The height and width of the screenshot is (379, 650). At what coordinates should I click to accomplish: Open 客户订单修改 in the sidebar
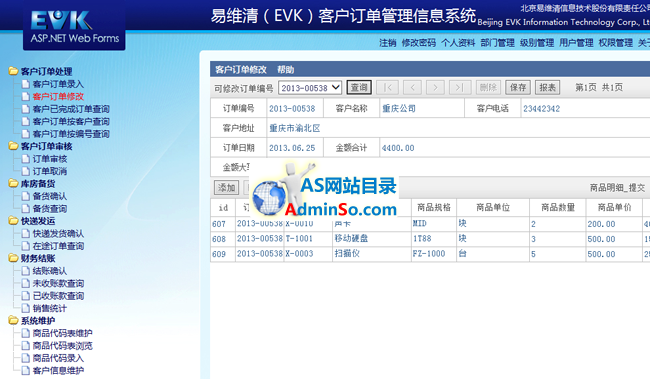(x=58, y=96)
